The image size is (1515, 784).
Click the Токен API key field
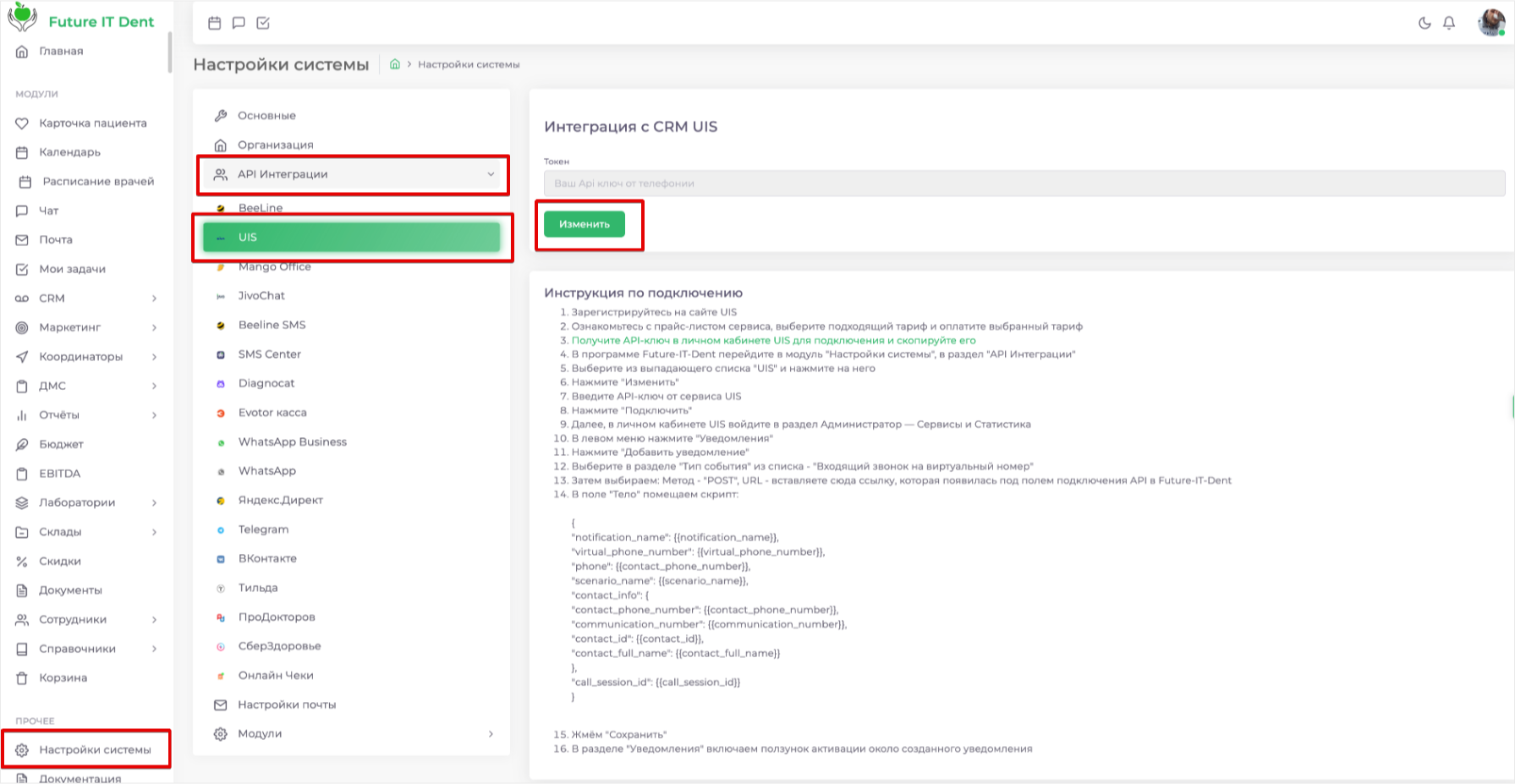click(1024, 184)
